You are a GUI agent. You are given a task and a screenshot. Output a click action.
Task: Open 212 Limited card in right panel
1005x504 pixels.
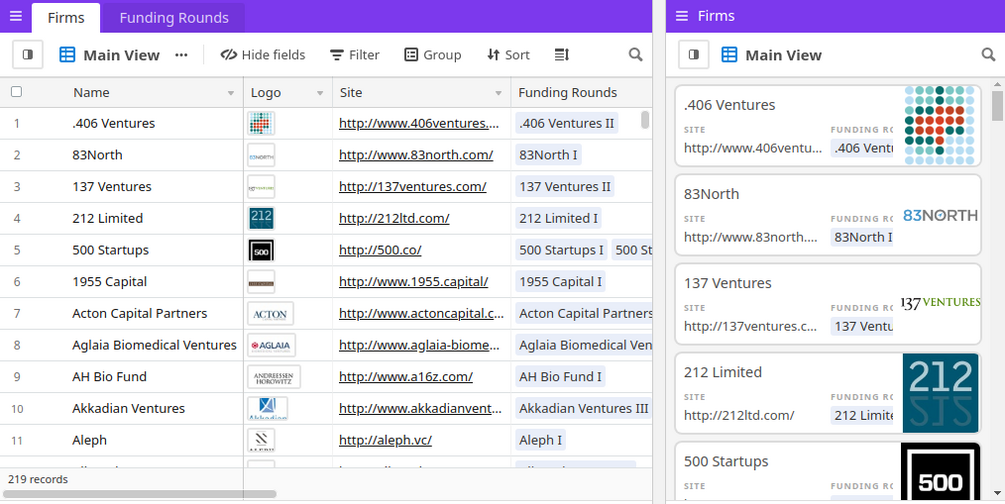tap(828, 393)
